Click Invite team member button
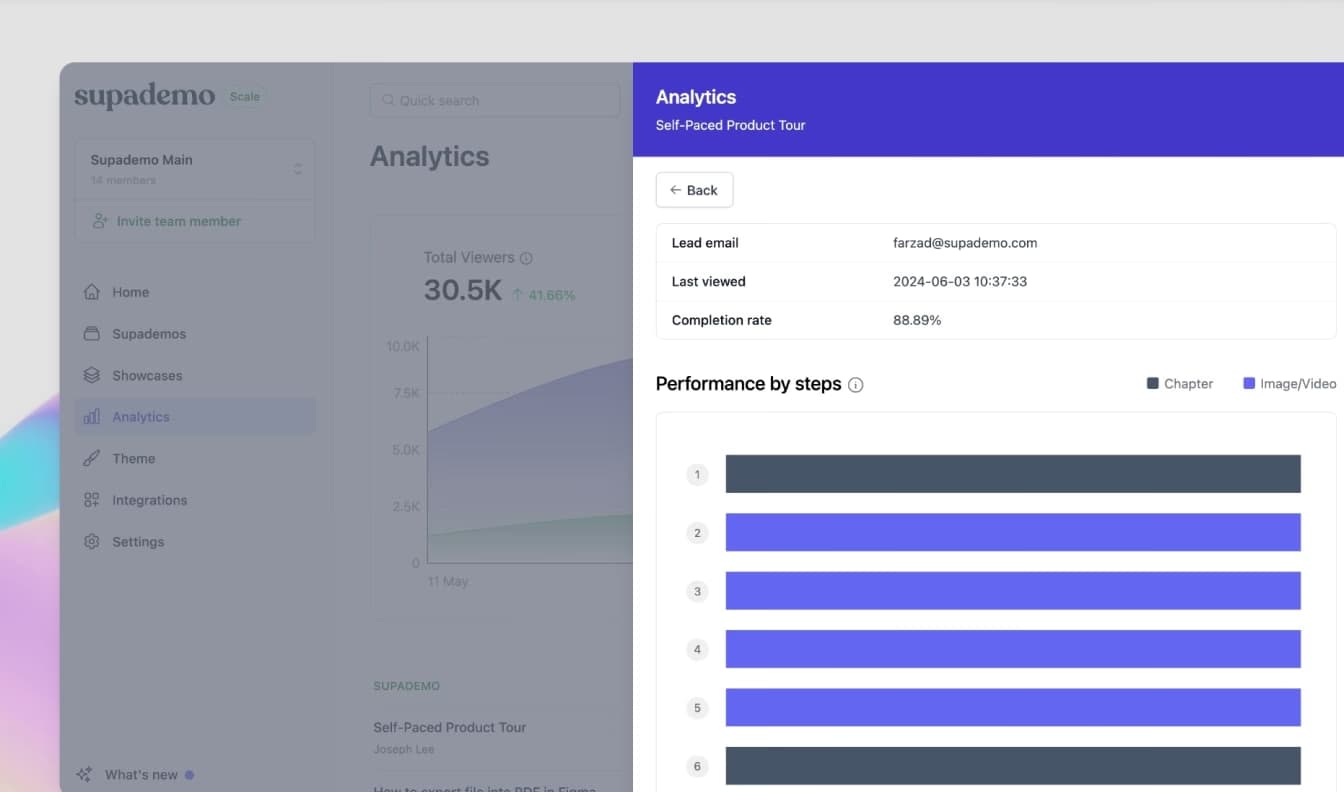Image resolution: width=1344 pixels, height=792 pixels. click(178, 221)
